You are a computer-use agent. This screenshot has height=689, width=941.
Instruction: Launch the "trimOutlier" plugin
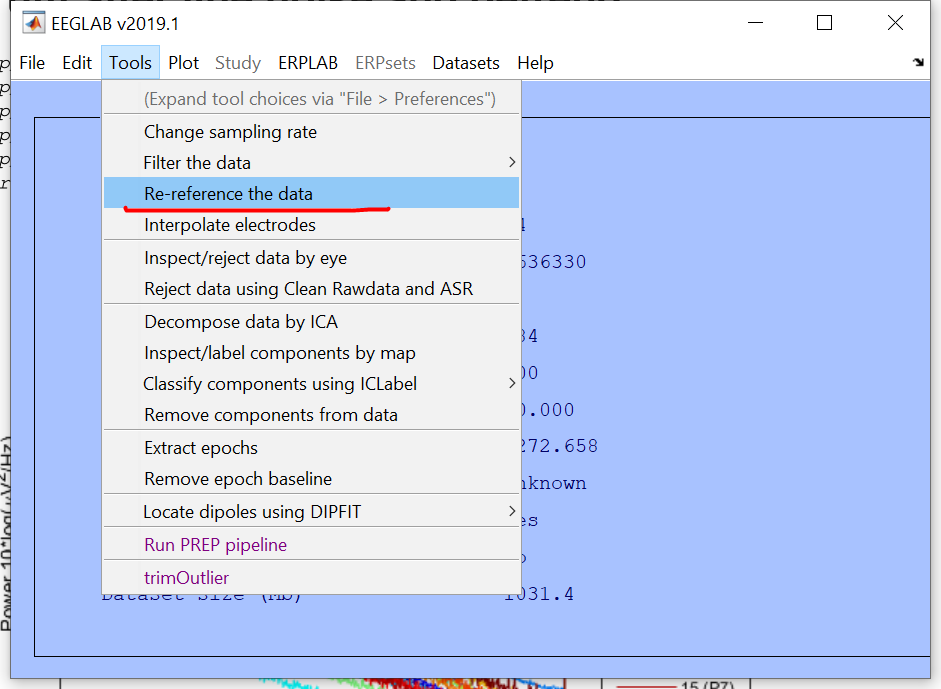[x=186, y=577]
